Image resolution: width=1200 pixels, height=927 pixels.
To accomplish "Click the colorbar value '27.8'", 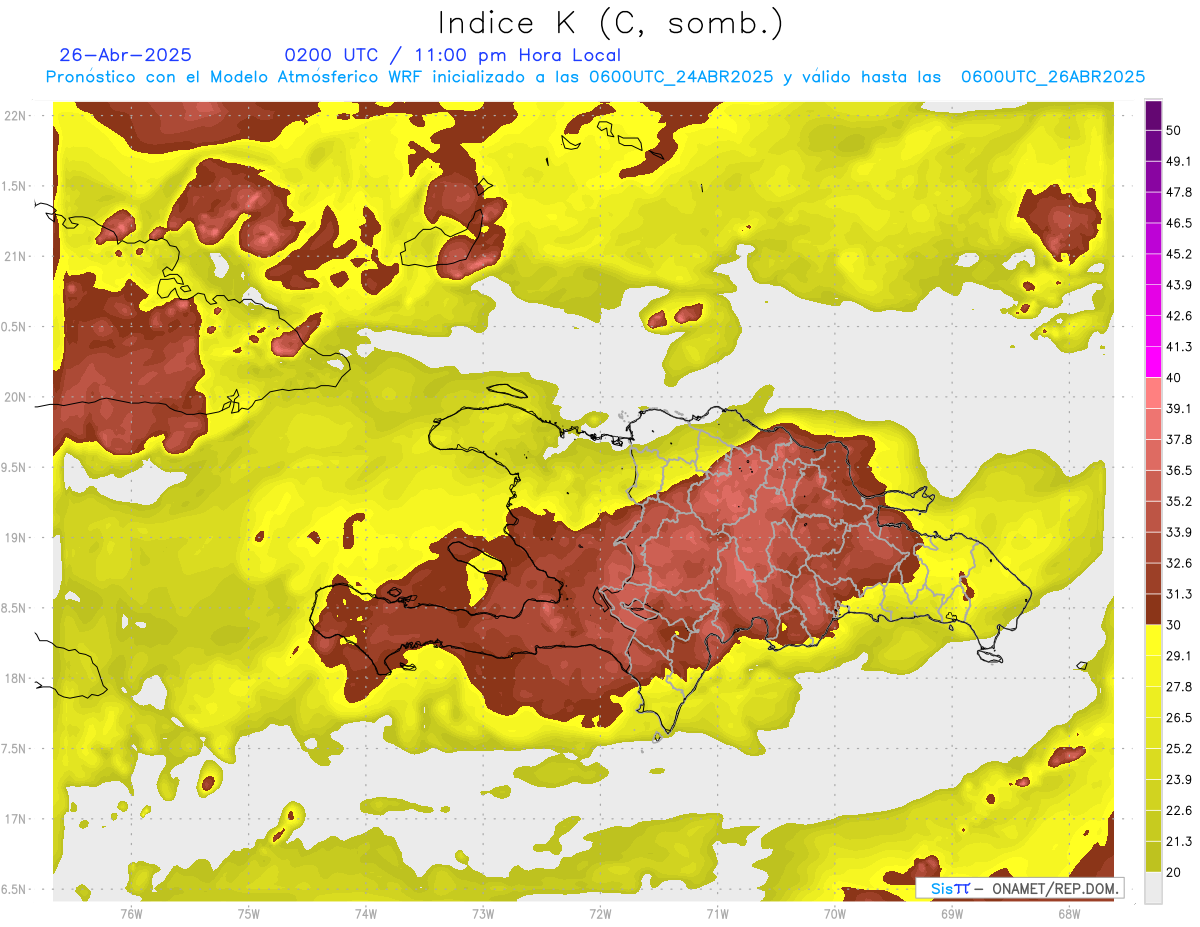I will point(1179,686).
